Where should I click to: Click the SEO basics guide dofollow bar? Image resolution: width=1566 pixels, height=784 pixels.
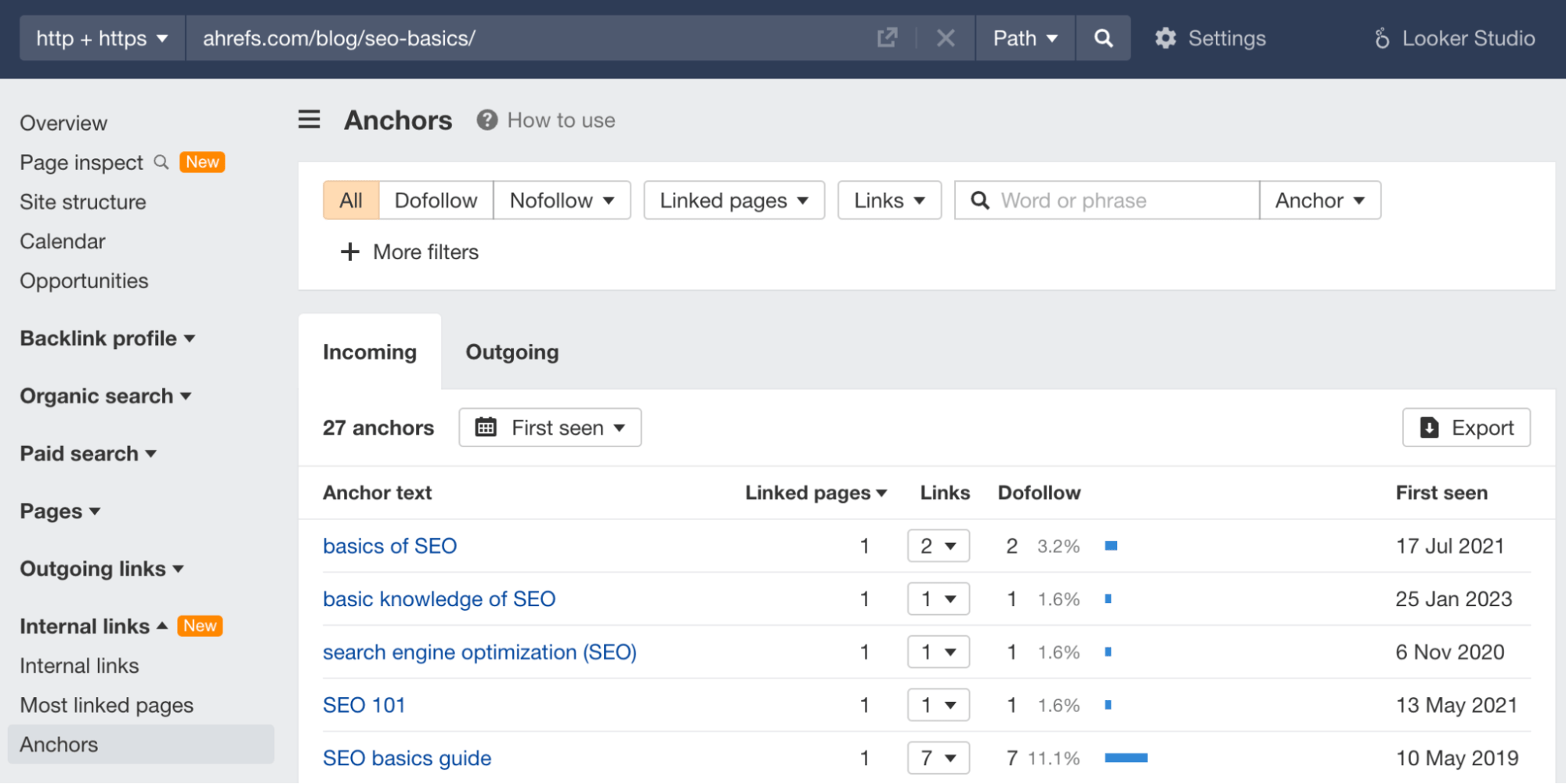(x=1126, y=758)
